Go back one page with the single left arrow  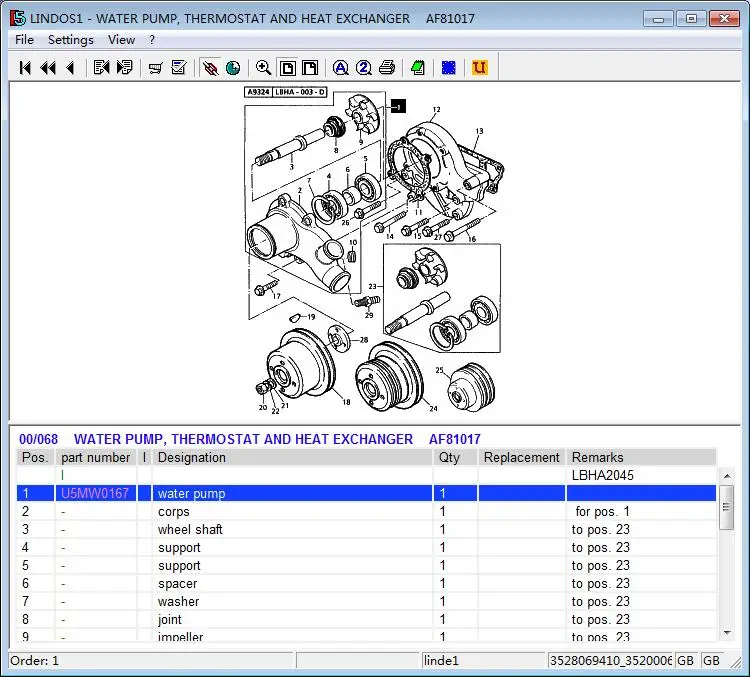coord(70,68)
